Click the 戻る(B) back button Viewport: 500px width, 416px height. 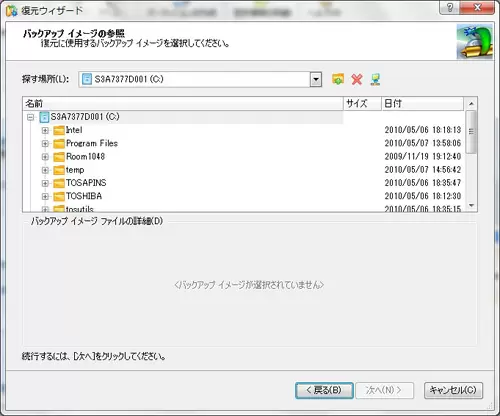click(324, 390)
